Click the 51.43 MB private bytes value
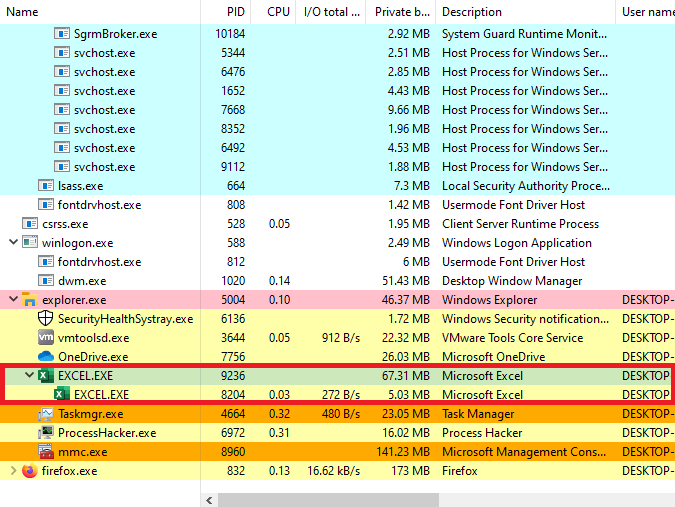This screenshot has width=675, height=507. 406,281
